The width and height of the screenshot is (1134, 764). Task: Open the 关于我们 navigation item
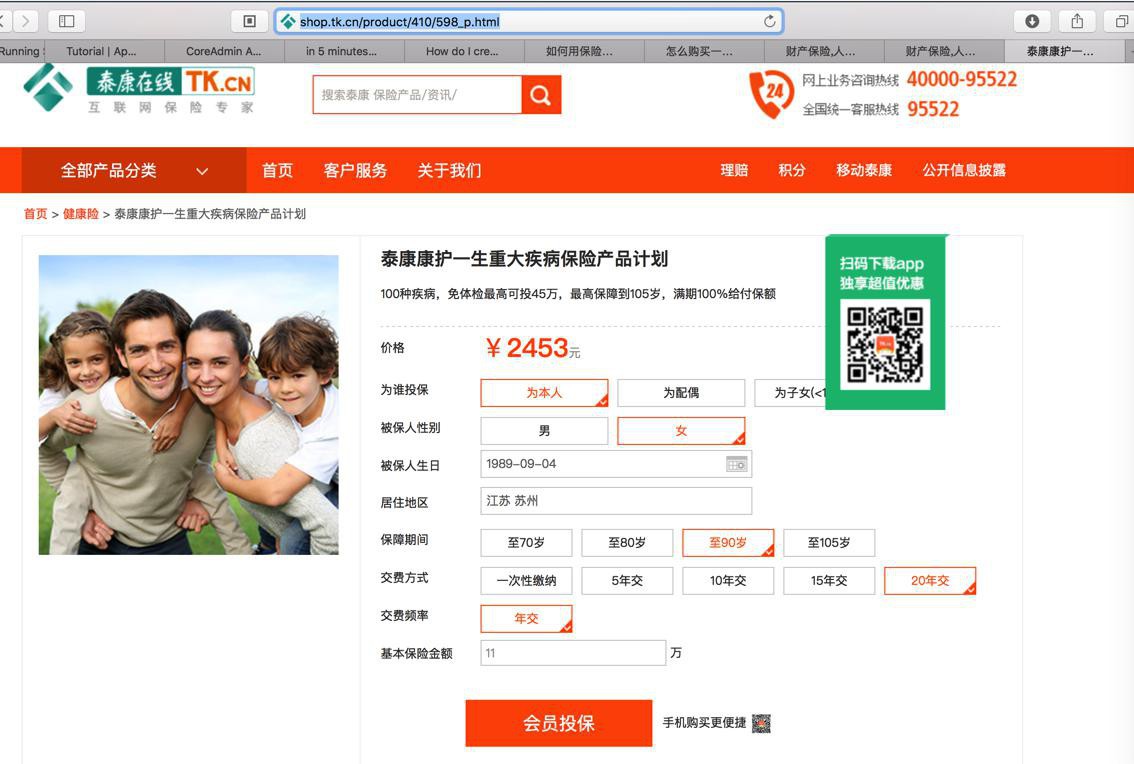coord(449,171)
